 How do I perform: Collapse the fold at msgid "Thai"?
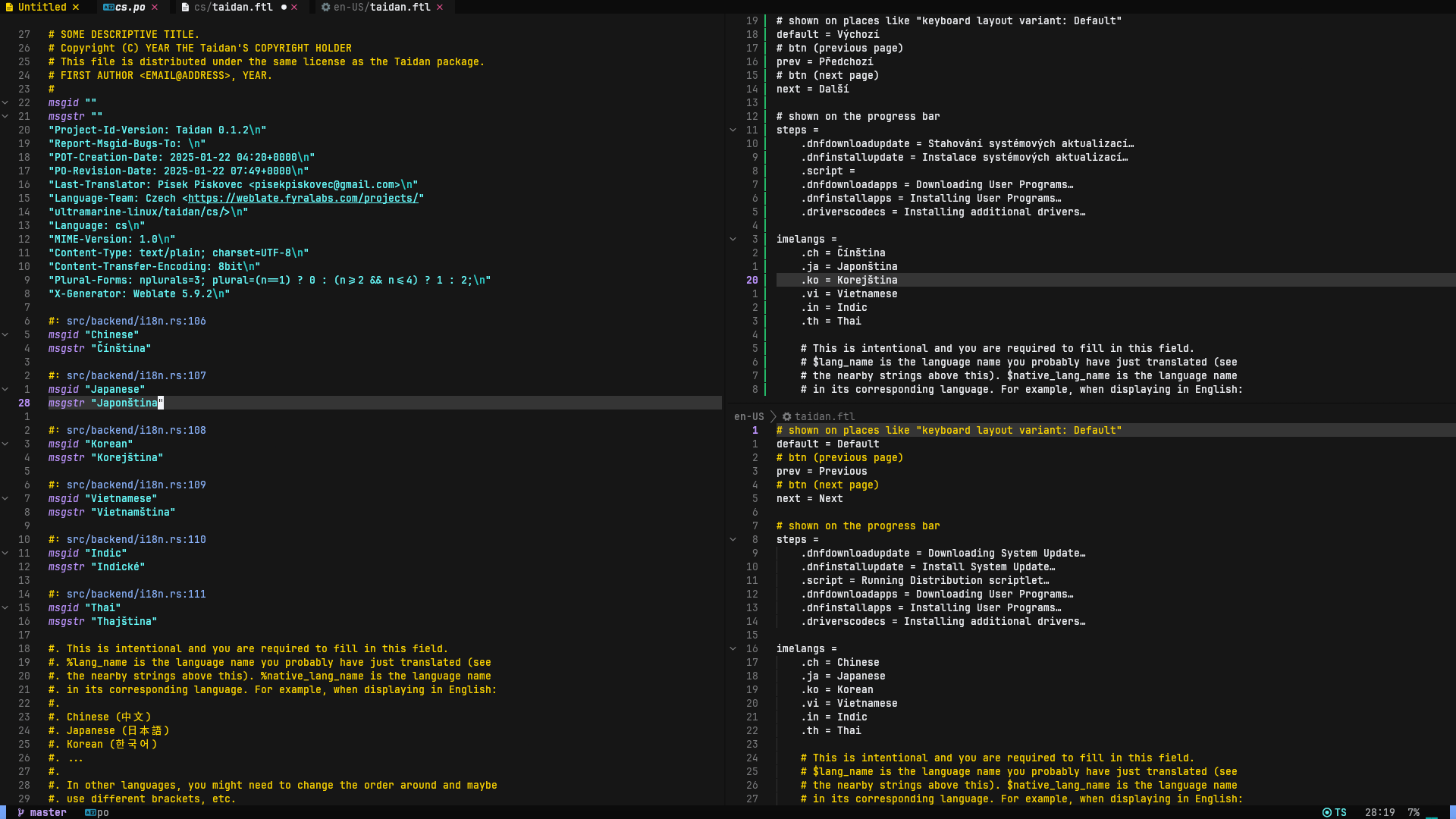[5, 607]
